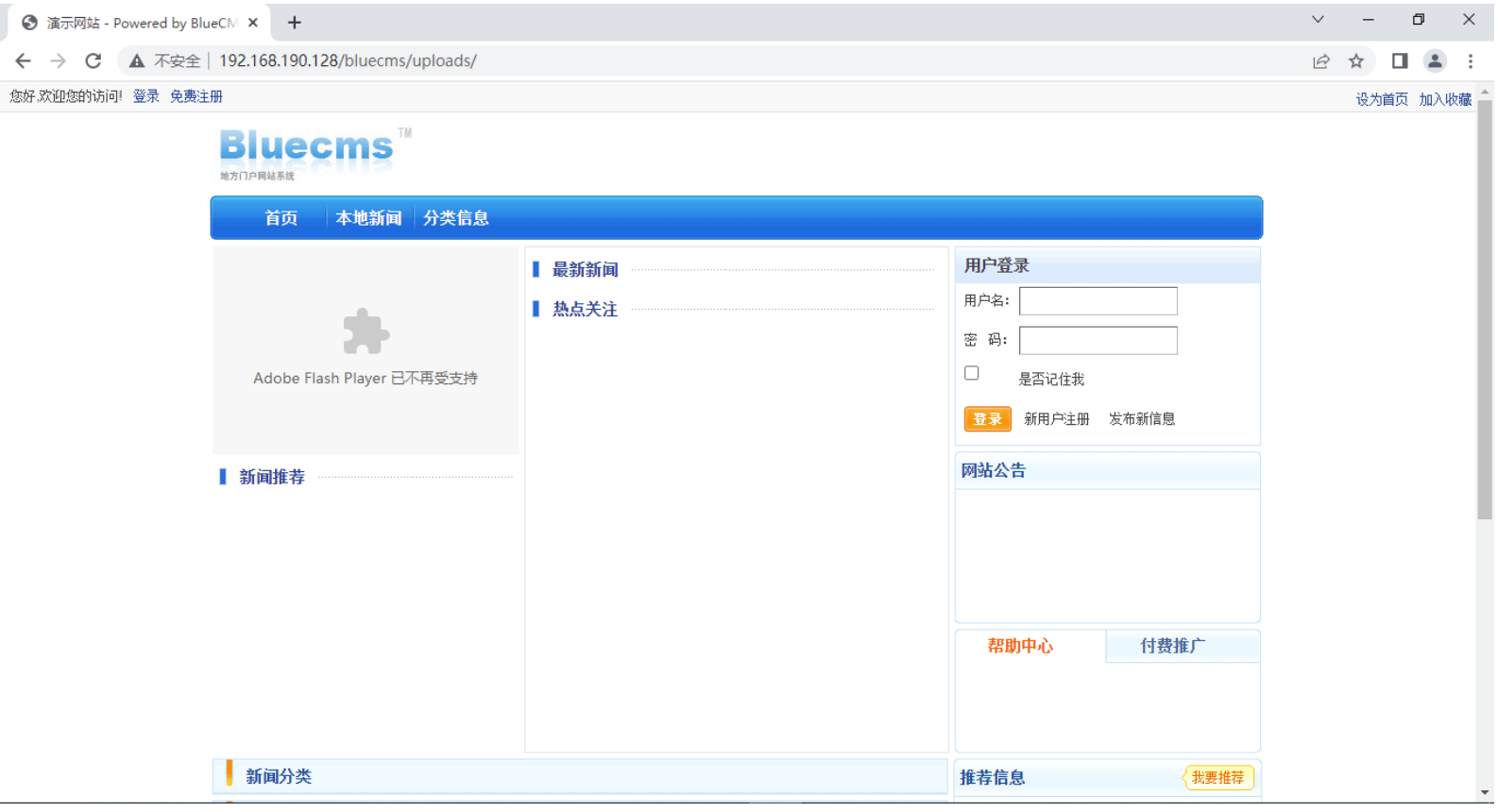Click the orange 登录 button
The width and height of the screenshot is (1498, 812).
(x=987, y=419)
